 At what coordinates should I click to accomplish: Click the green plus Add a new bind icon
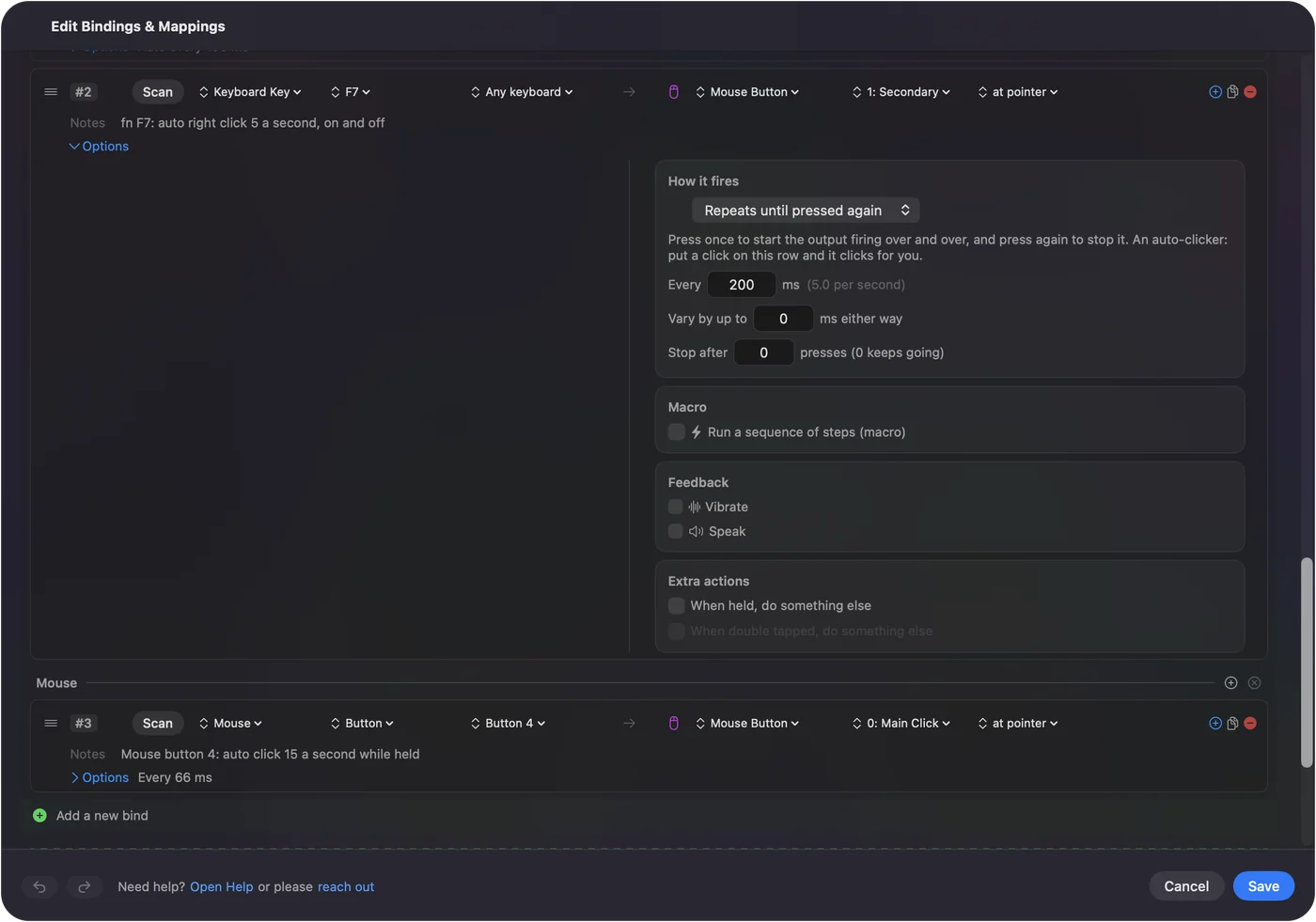[x=39, y=816]
